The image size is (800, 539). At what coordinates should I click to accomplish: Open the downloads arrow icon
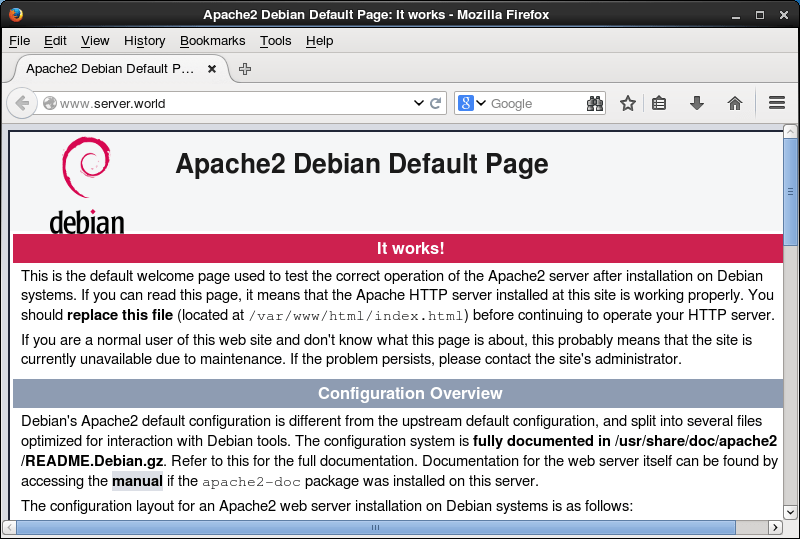point(696,104)
